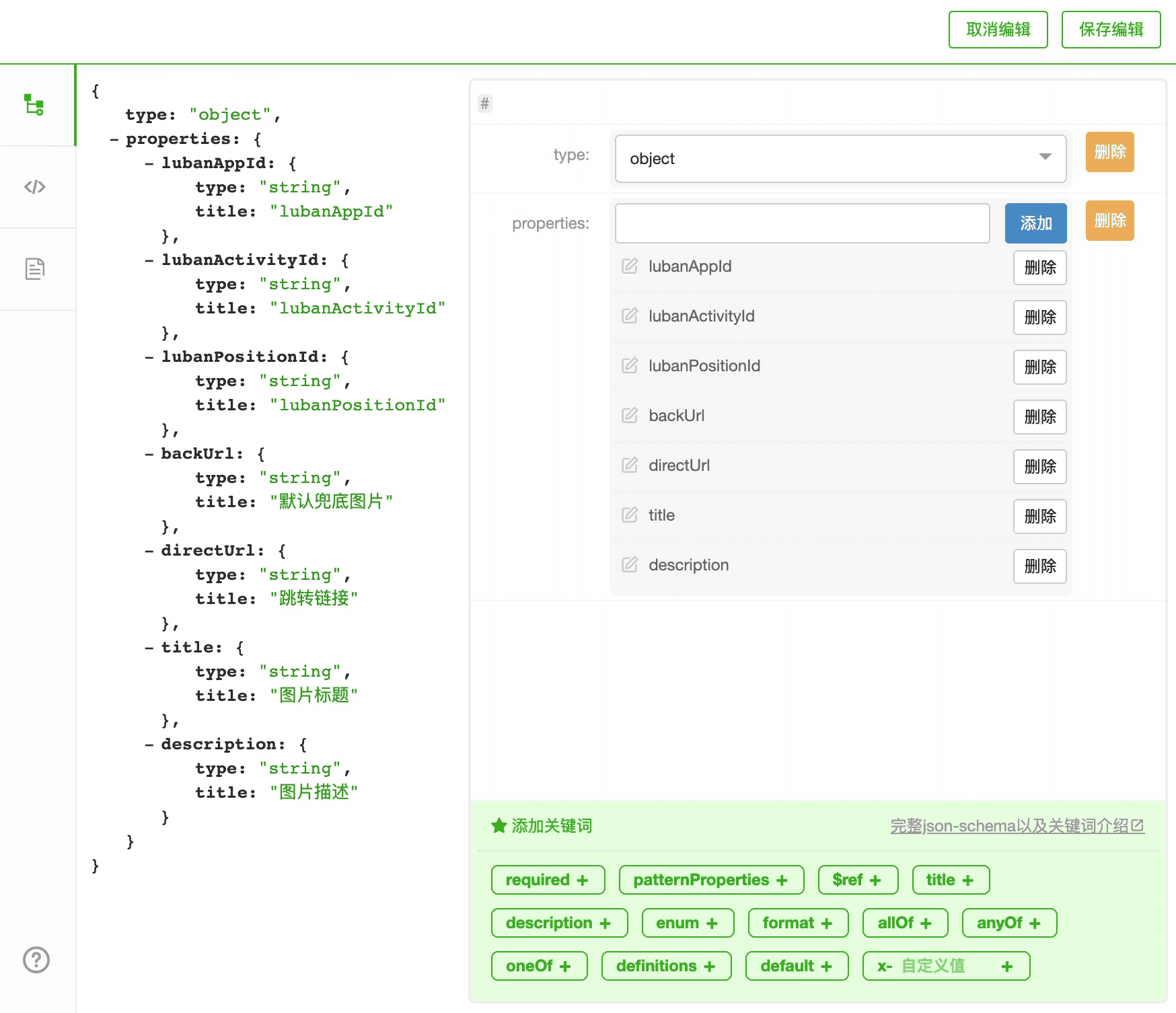The image size is (1176, 1013).
Task: Add the patternProperties keyword
Action: click(712, 880)
